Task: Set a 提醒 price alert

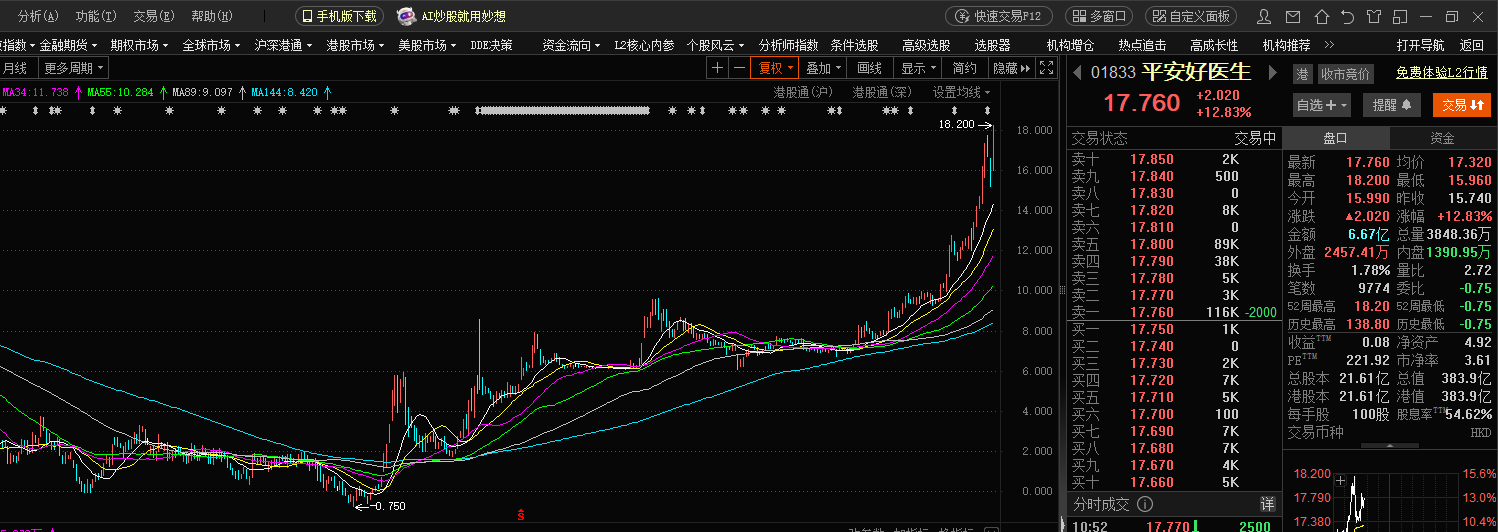Action: click(1392, 104)
